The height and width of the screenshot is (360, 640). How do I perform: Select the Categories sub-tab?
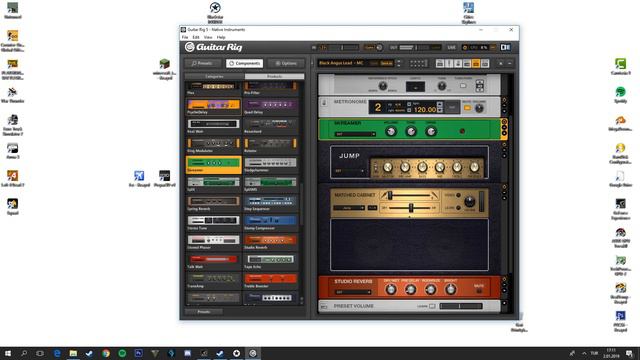click(214, 76)
